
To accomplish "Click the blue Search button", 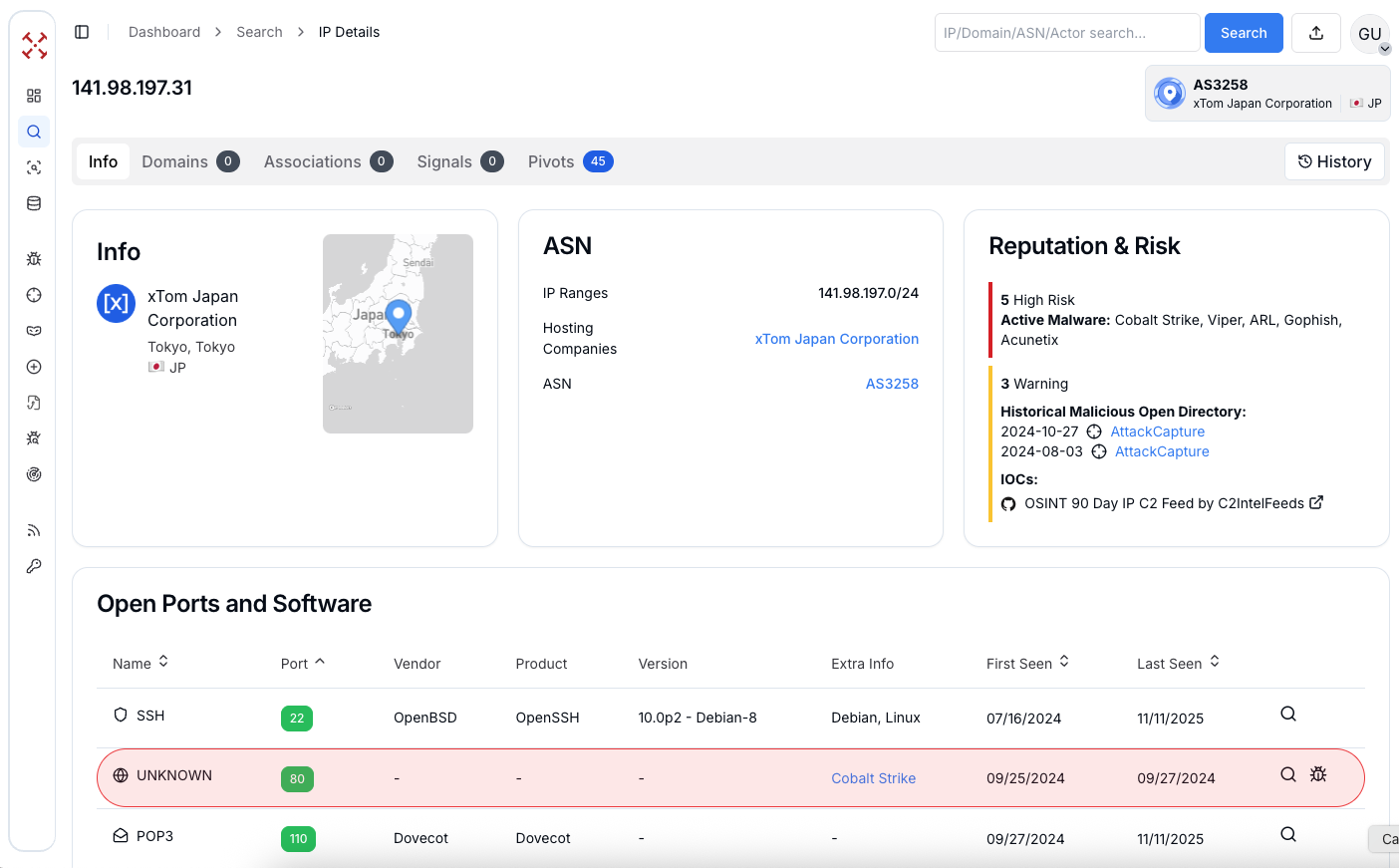I will (x=1243, y=33).
